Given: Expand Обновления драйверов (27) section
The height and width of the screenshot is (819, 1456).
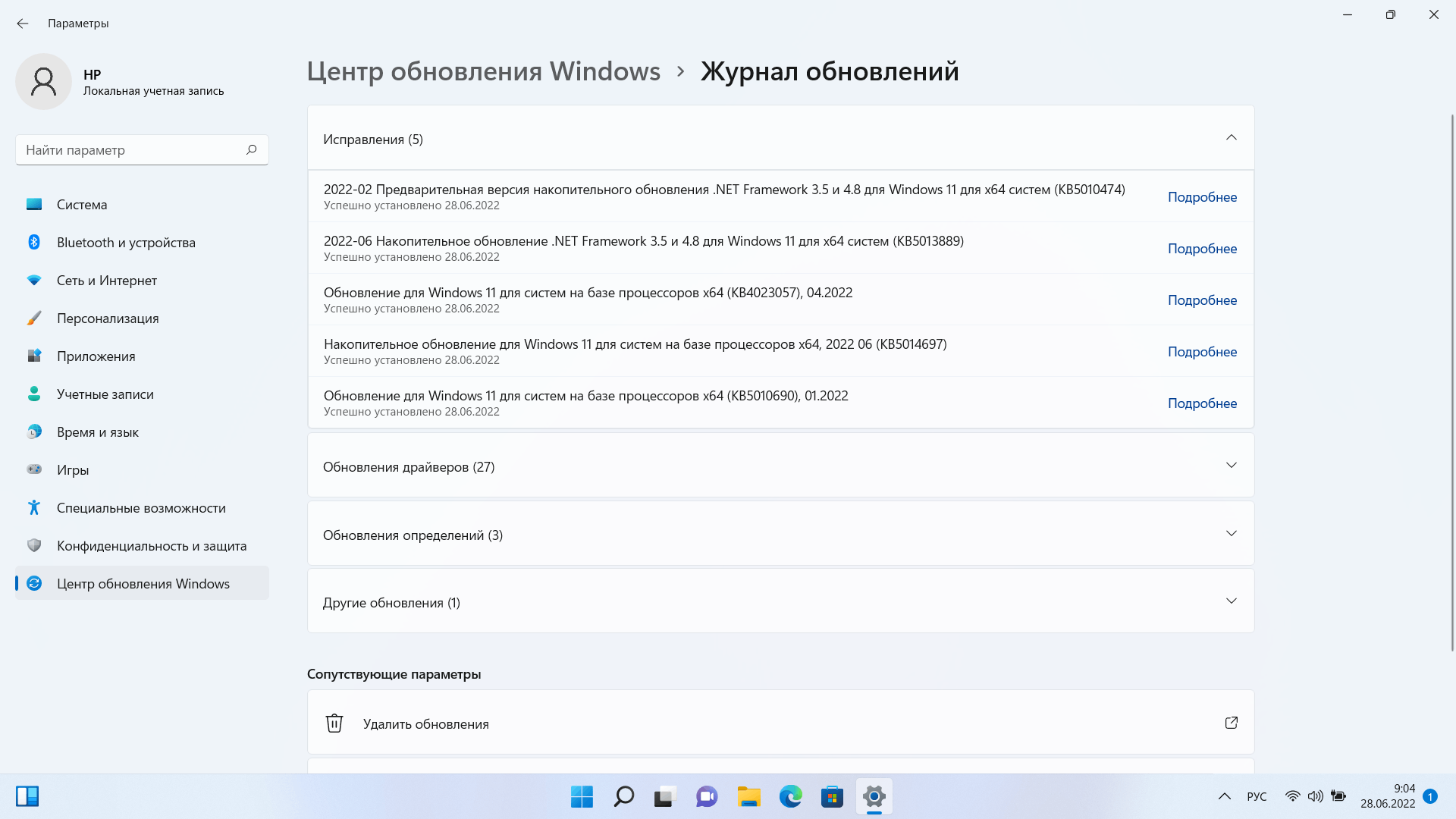Looking at the screenshot, I should point(780,466).
